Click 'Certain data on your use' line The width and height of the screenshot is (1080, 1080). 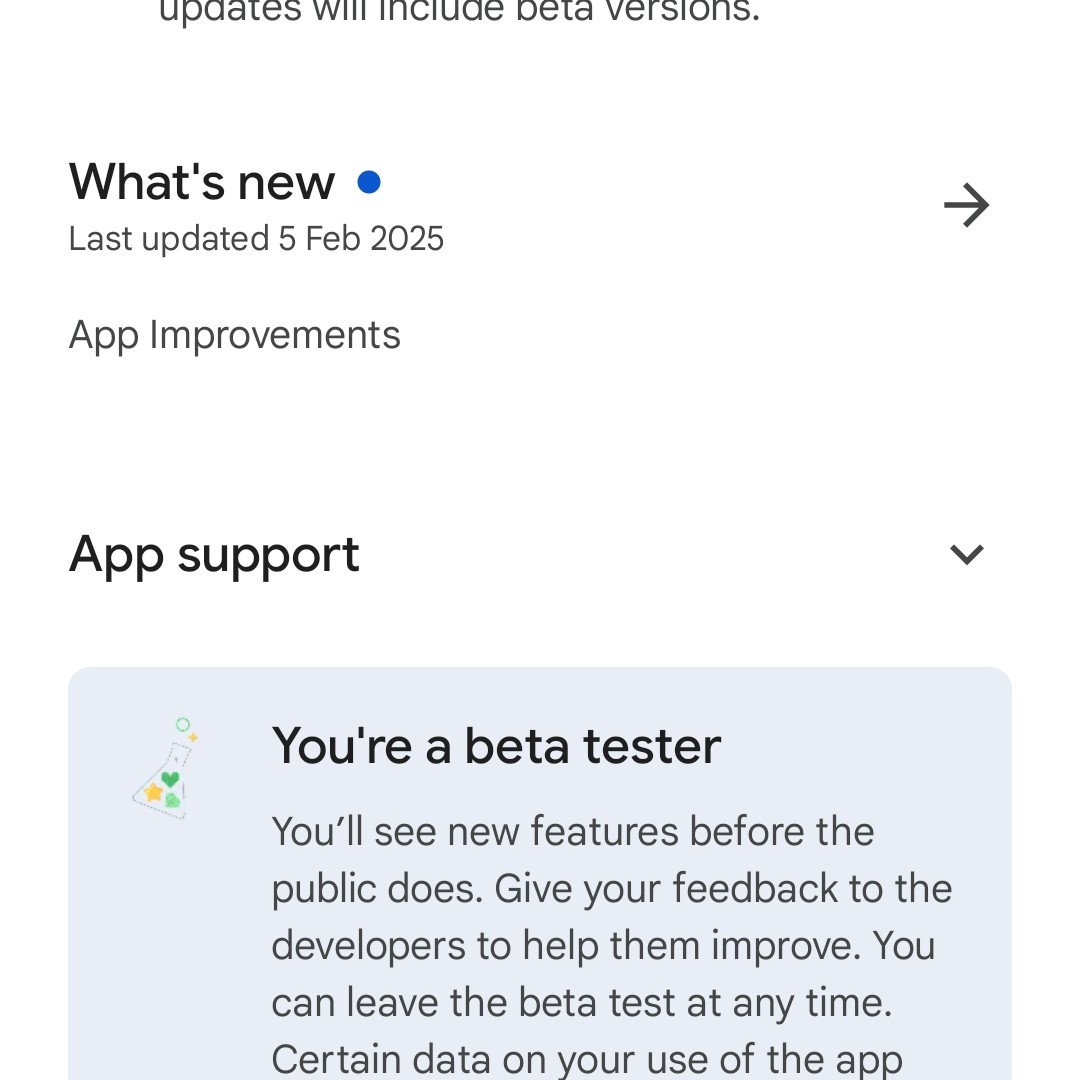pyautogui.click(x=587, y=1059)
